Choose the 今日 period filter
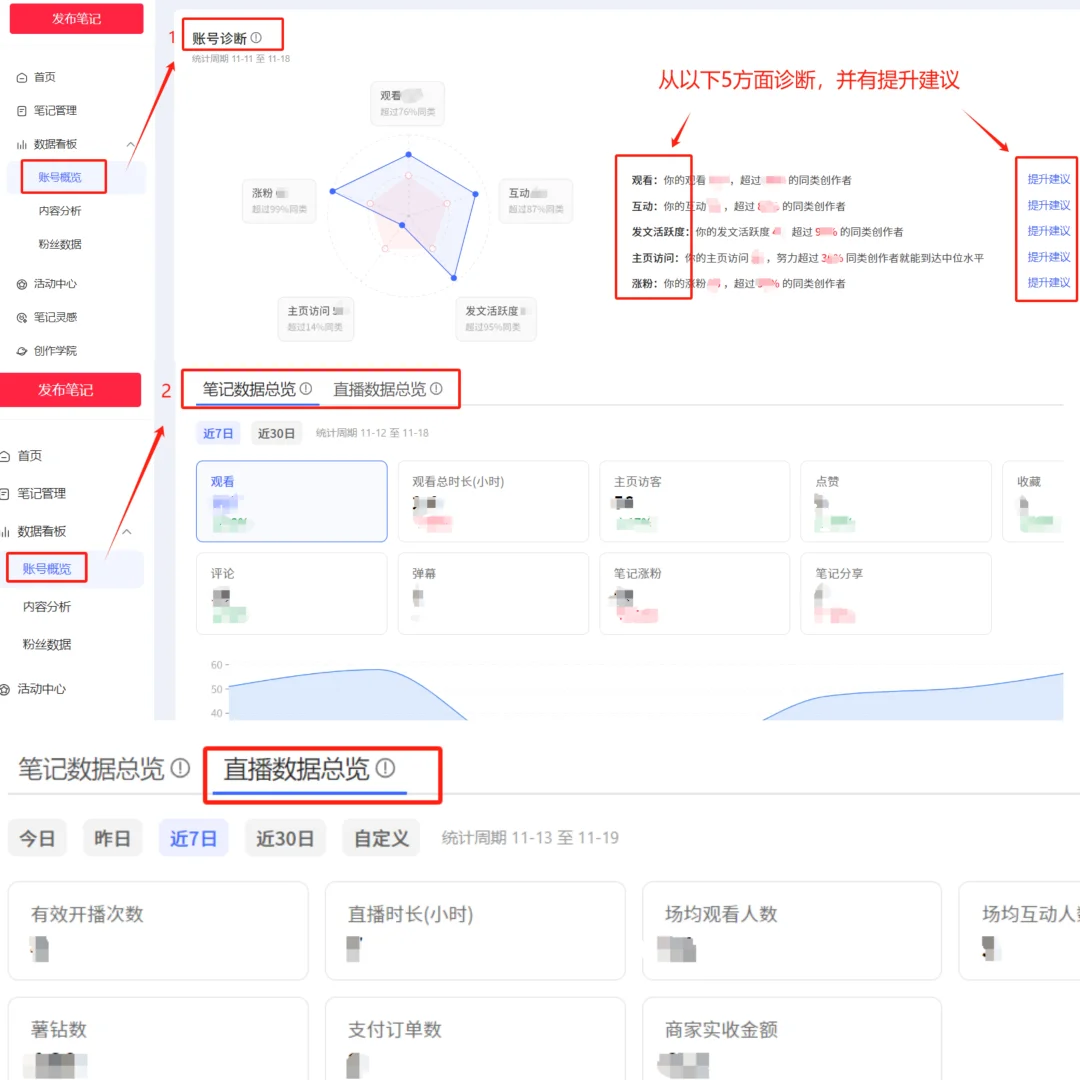This screenshot has width=1080, height=1080. [x=37, y=838]
